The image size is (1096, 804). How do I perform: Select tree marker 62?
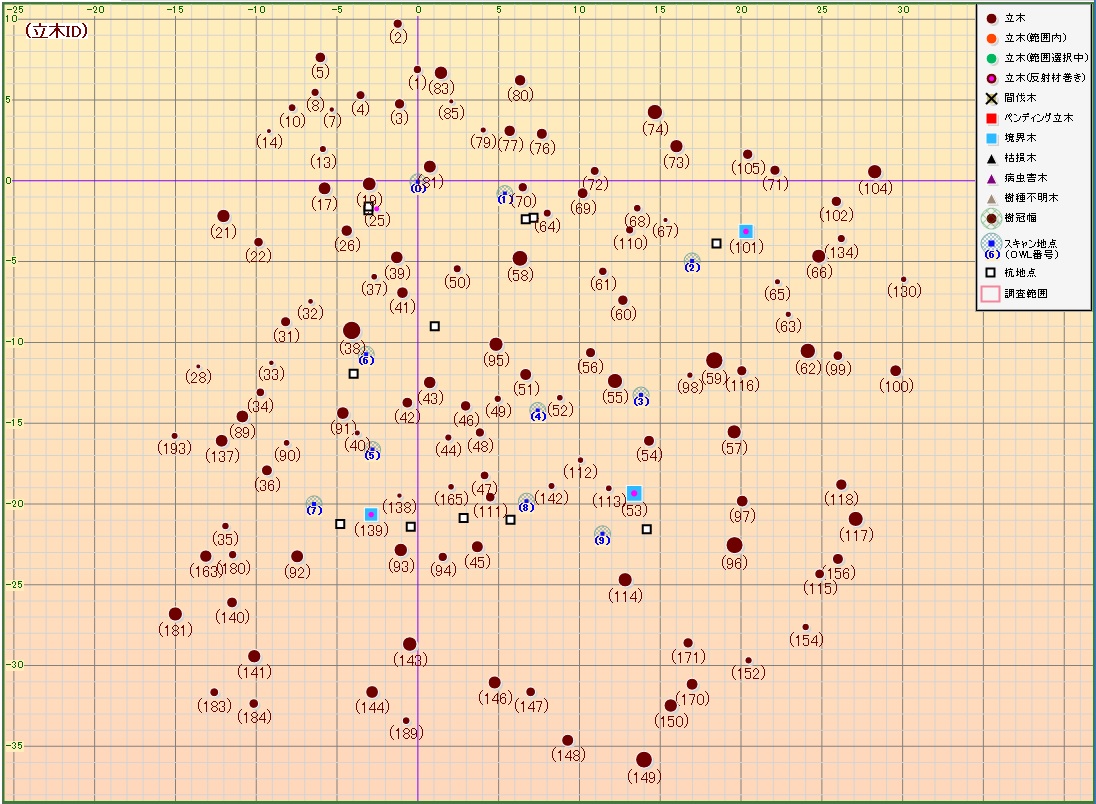click(807, 351)
